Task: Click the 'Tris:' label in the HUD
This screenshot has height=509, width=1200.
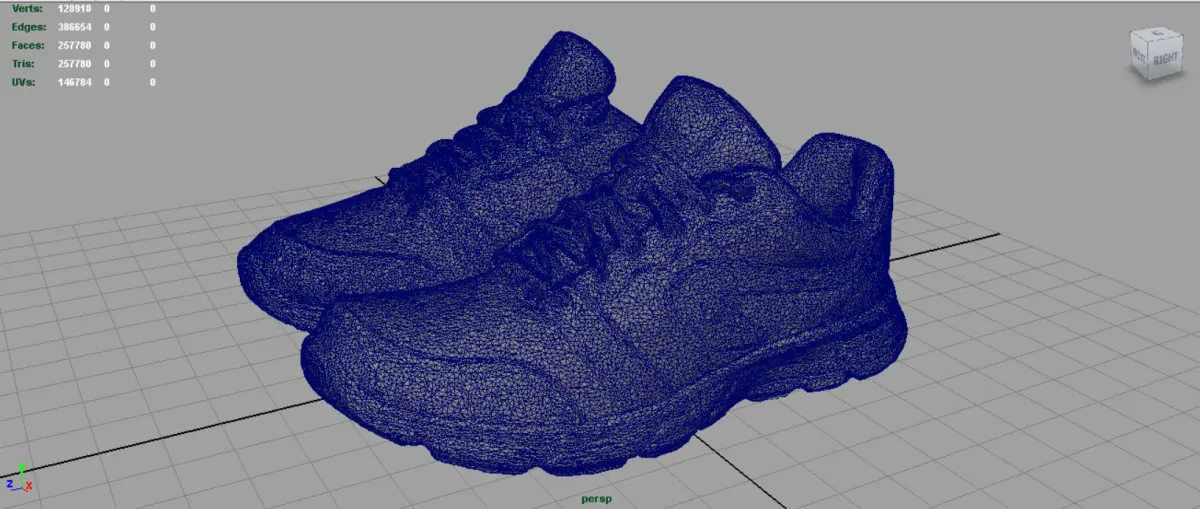Action: [25, 63]
